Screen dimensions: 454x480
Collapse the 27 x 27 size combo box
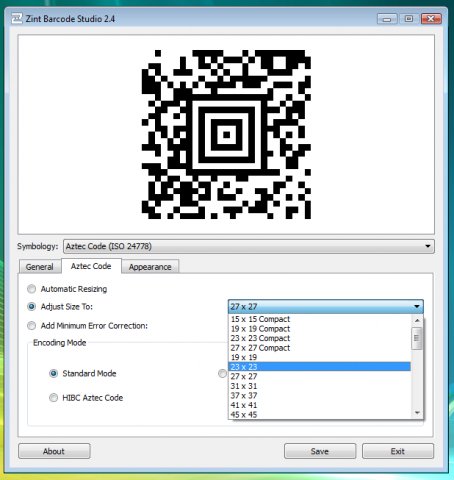click(326, 306)
